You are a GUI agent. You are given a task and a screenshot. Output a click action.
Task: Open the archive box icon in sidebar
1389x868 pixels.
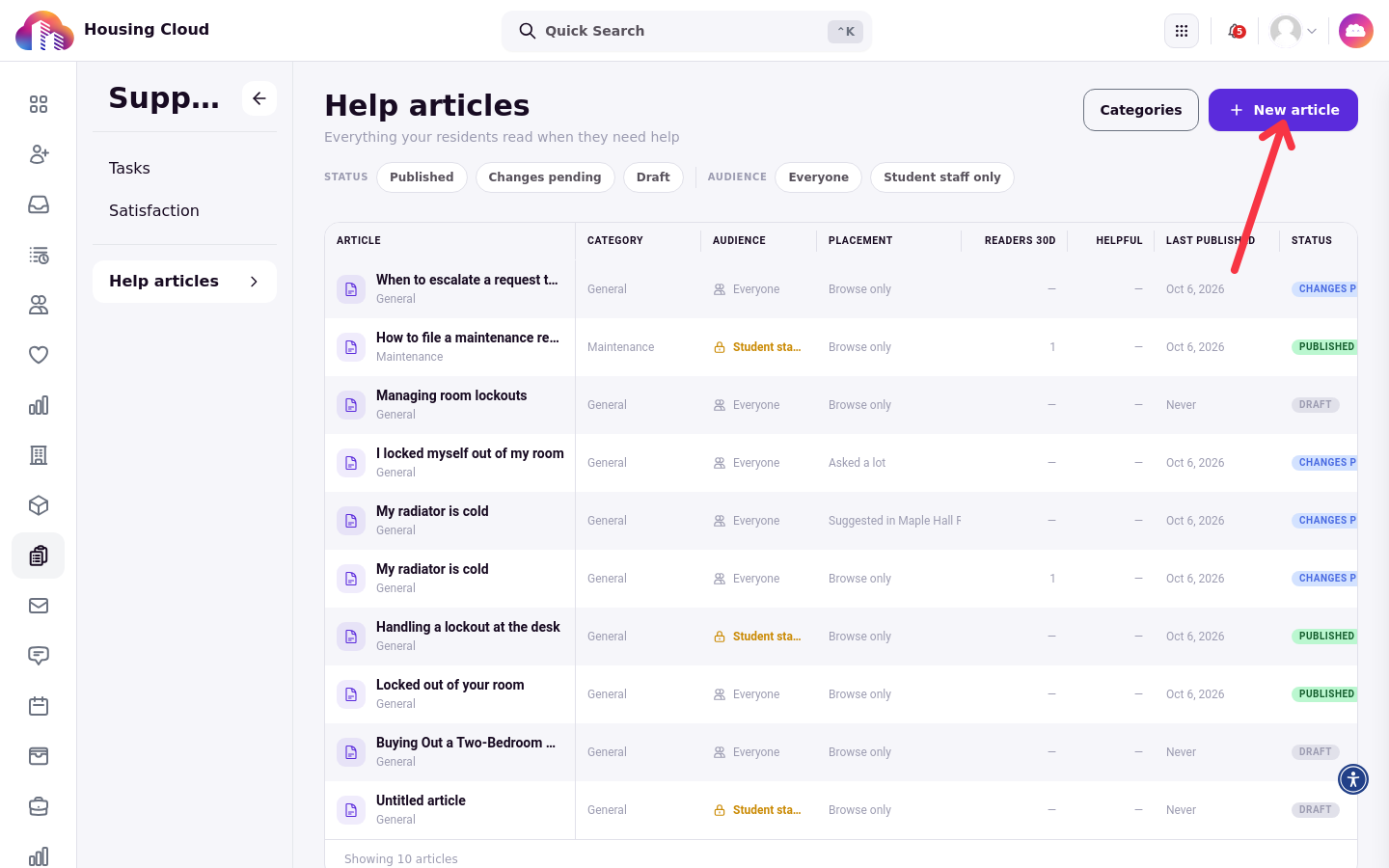click(x=39, y=756)
